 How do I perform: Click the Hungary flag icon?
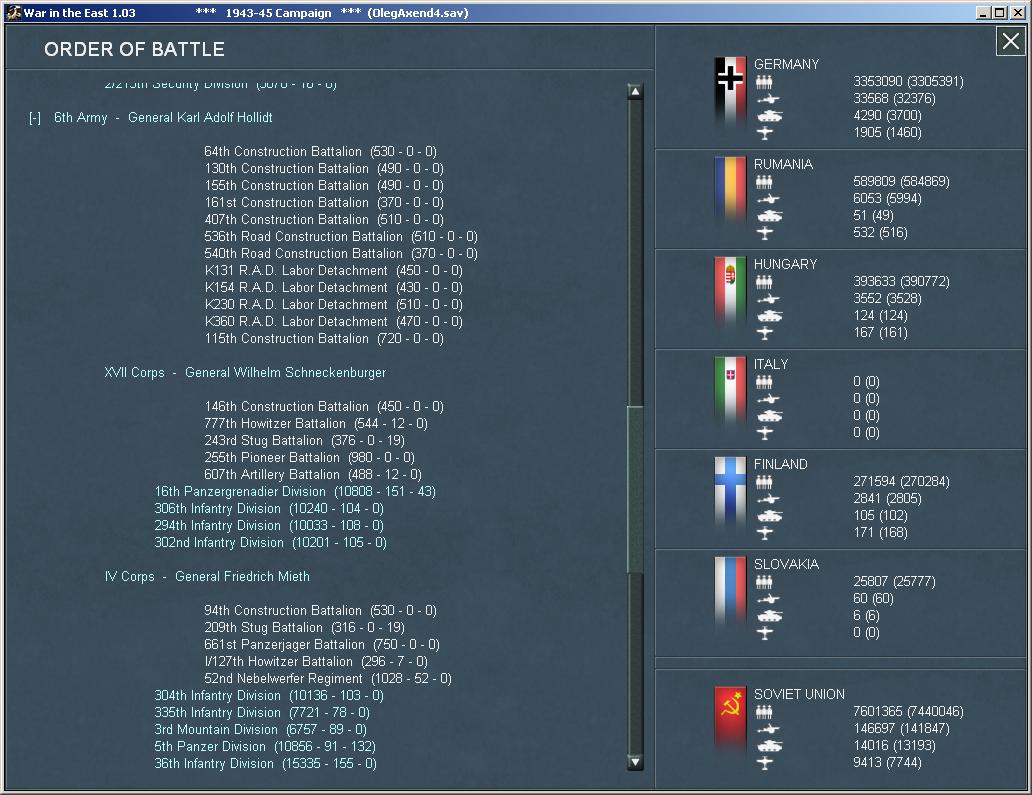pos(730,291)
